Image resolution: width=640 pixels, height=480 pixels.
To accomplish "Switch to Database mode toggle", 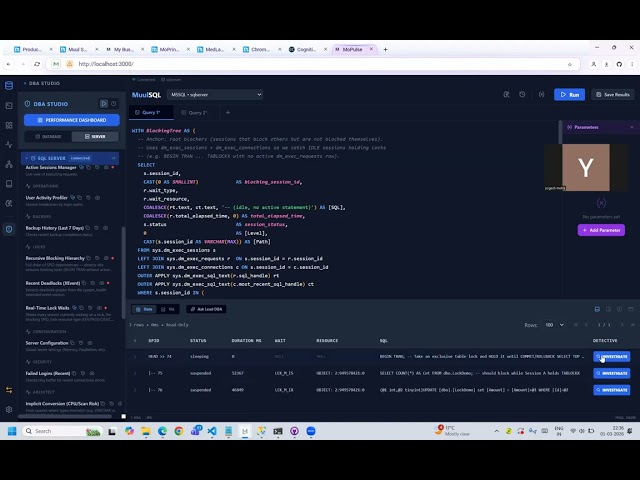I will click(x=48, y=136).
